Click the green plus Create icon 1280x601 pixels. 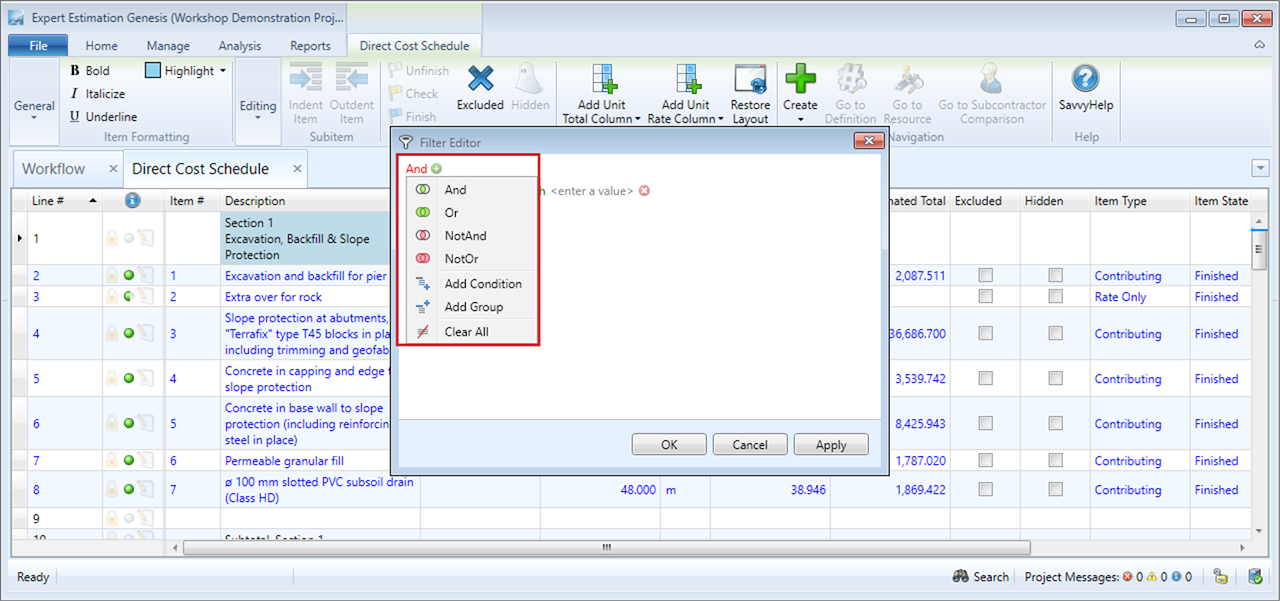pos(800,78)
